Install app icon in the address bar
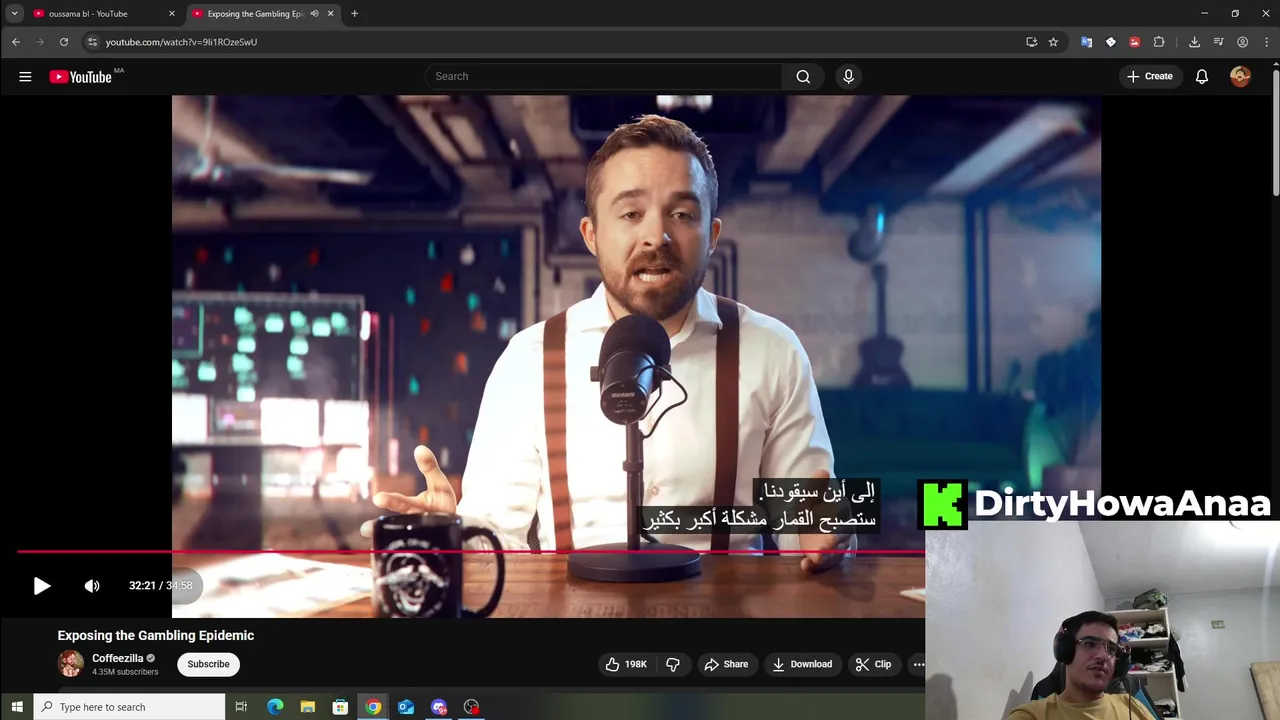The image size is (1280, 720). (1031, 42)
